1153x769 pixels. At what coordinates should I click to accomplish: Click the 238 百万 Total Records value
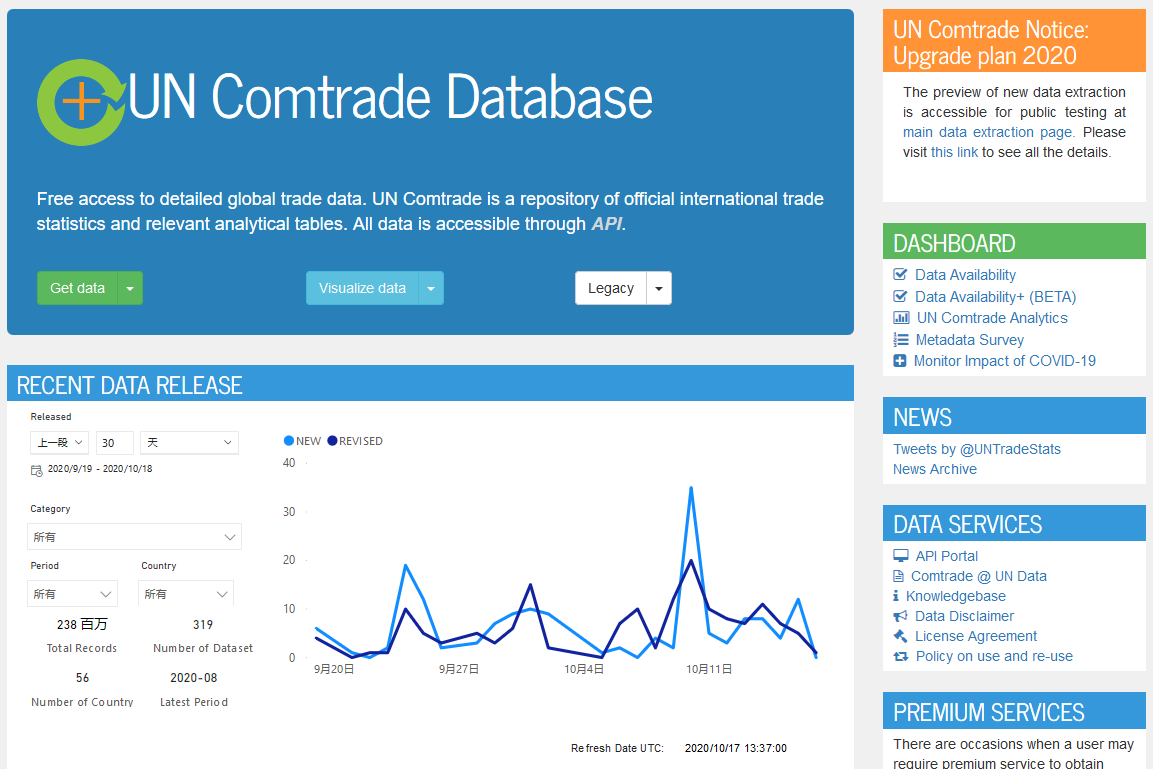coord(82,624)
